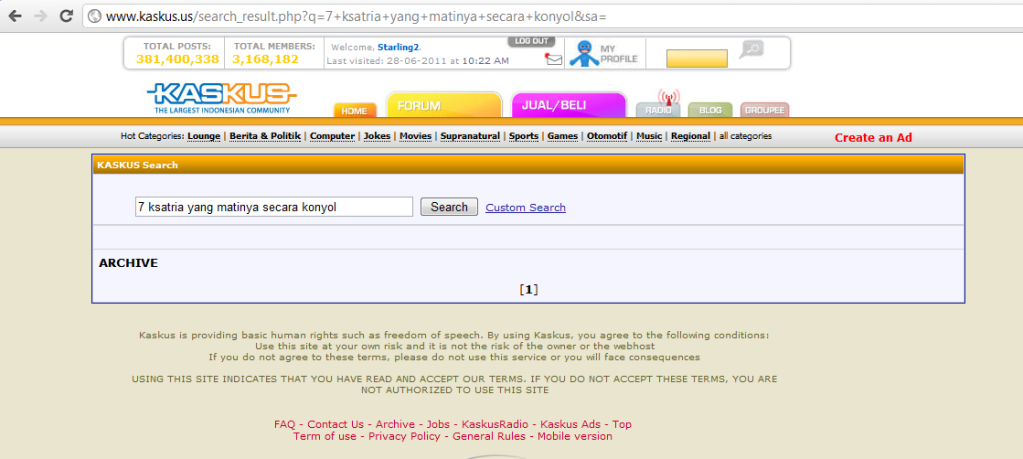Open the FAQ footer link
The image size is (1023, 459).
click(x=284, y=424)
